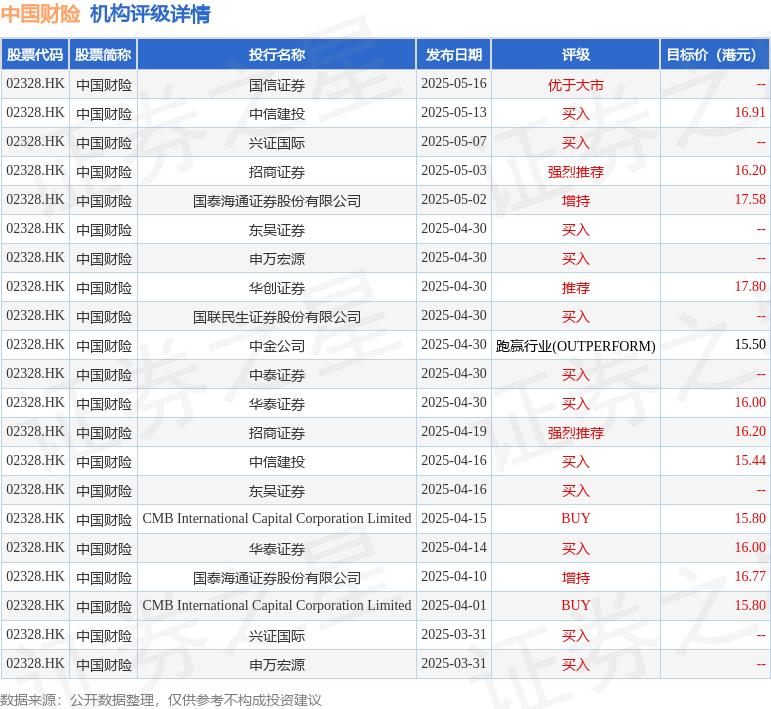
Task: Click the 中泰证券 institution cell
Action: (x=277, y=375)
